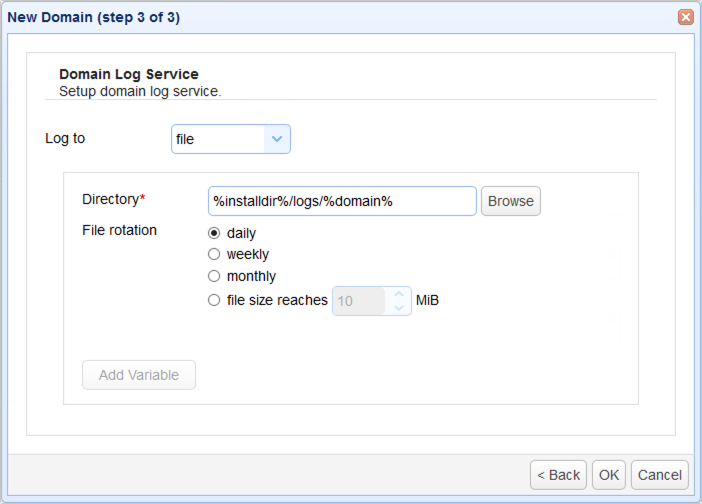Click into the Directory path input field

[x=341, y=201]
